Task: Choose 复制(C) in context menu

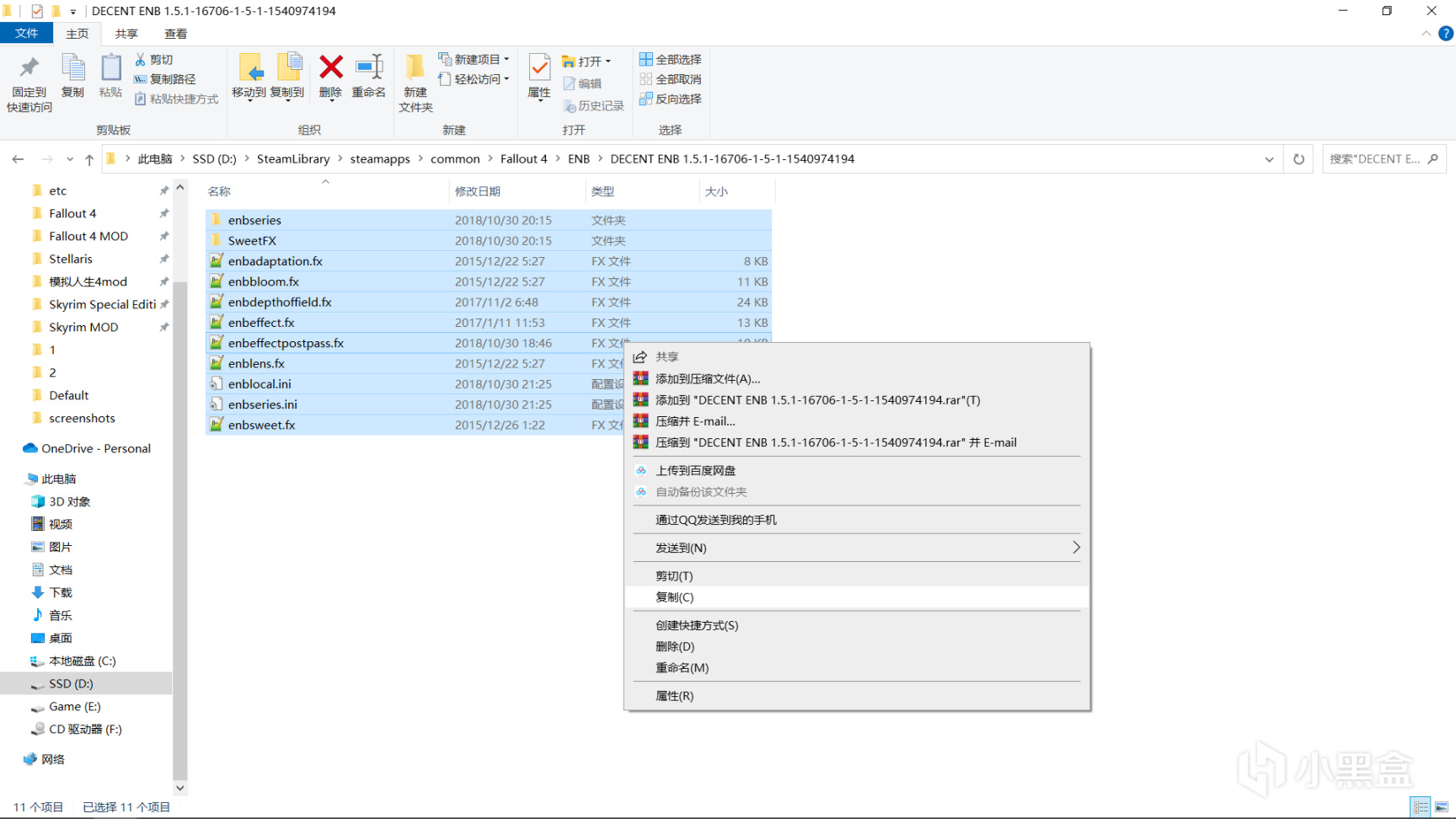Action: pyautogui.click(x=857, y=597)
